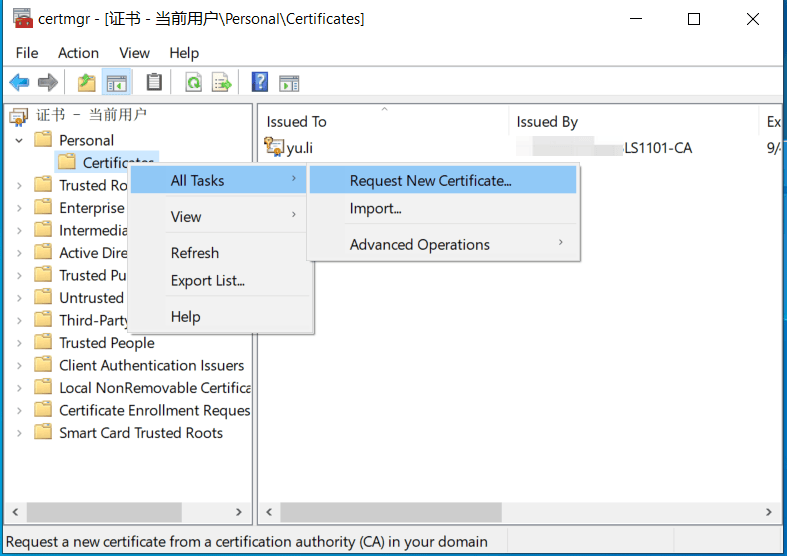Viewport: 787px width, 556px height.
Task: Open the Action menu in menu bar
Action: [78, 53]
